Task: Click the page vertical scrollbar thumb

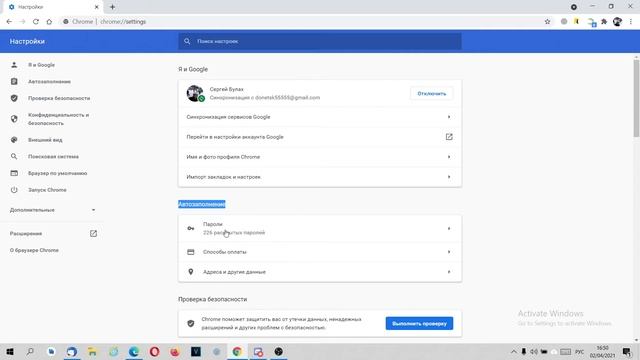Action: [x=636, y=98]
